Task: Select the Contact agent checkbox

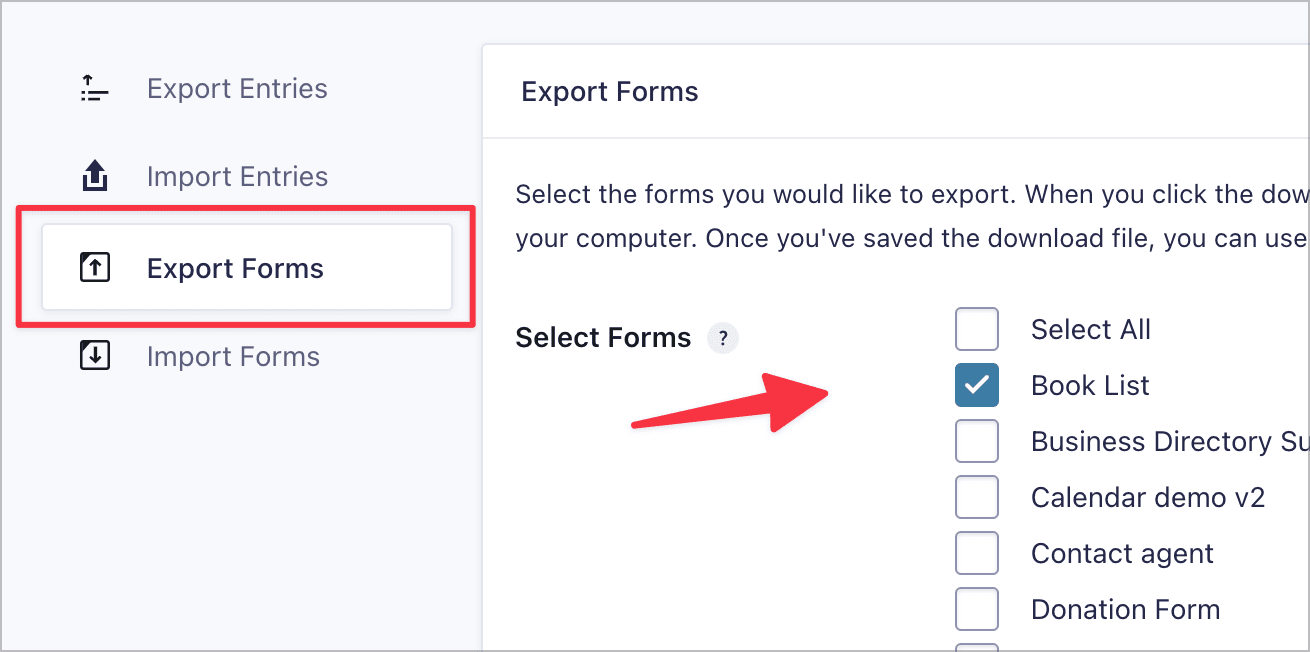Action: (976, 554)
